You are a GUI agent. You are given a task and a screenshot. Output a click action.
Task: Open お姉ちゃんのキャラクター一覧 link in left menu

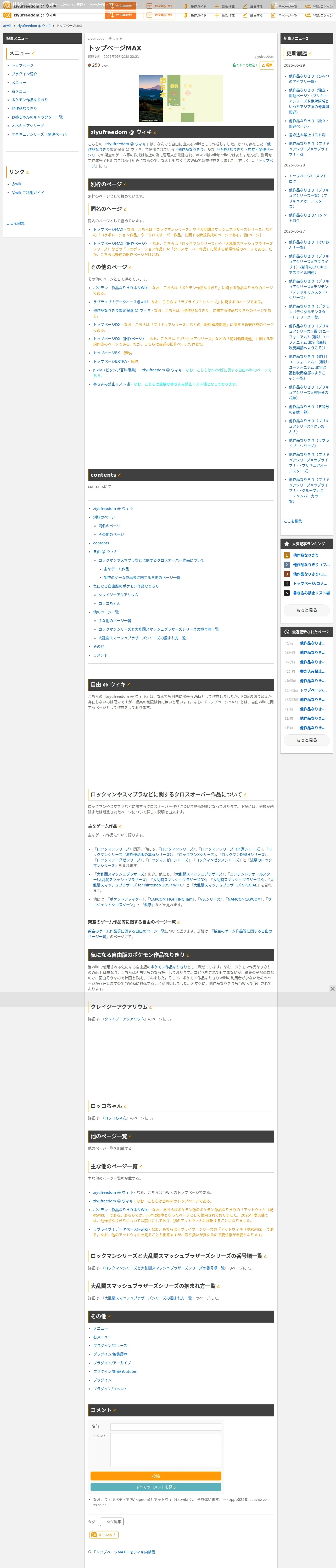click(x=37, y=117)
